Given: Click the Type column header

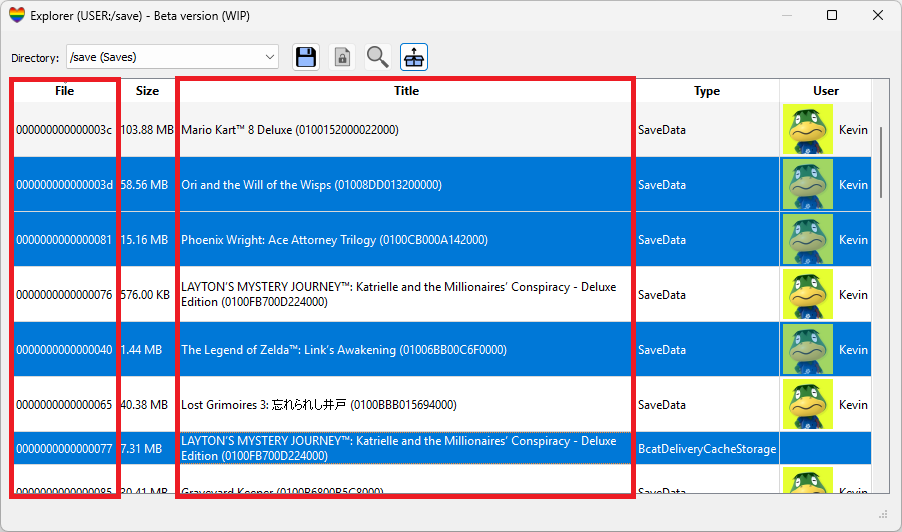Looking at the screenshot, I should click(x=707, y=91).
